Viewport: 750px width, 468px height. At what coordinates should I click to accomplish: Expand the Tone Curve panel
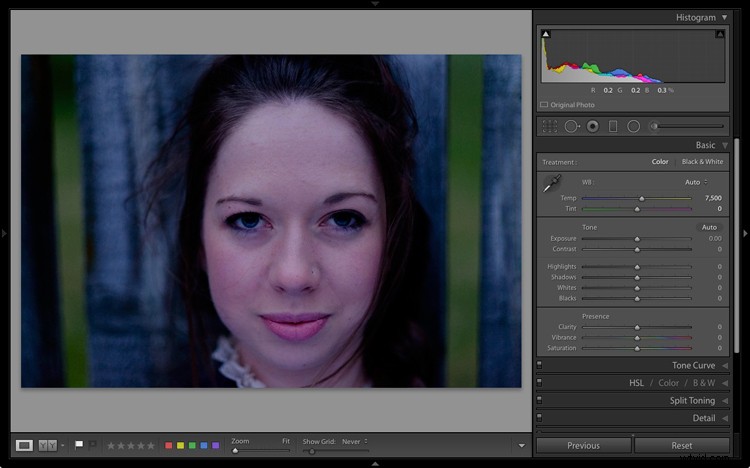click(725, 366)
